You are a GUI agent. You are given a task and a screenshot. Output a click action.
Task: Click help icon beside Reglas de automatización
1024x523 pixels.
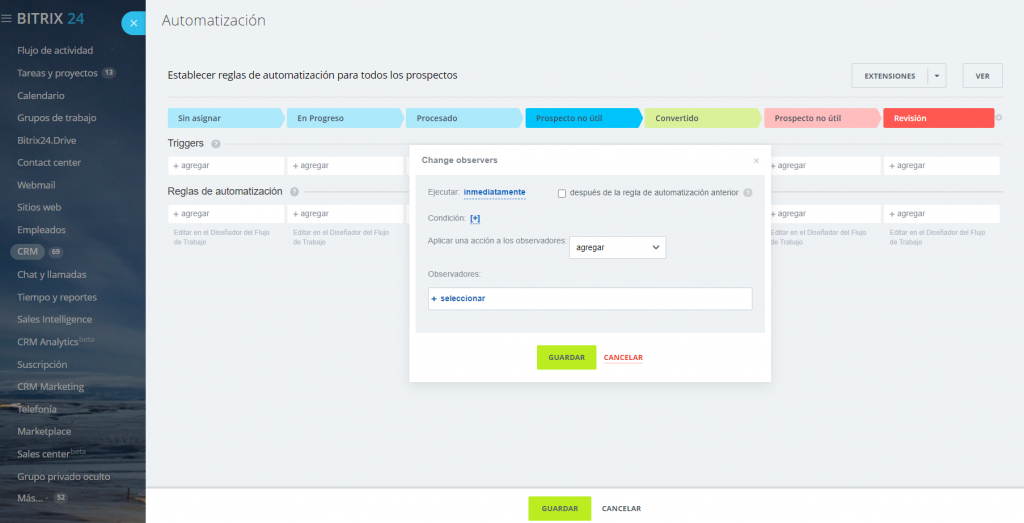pos(294,191)
